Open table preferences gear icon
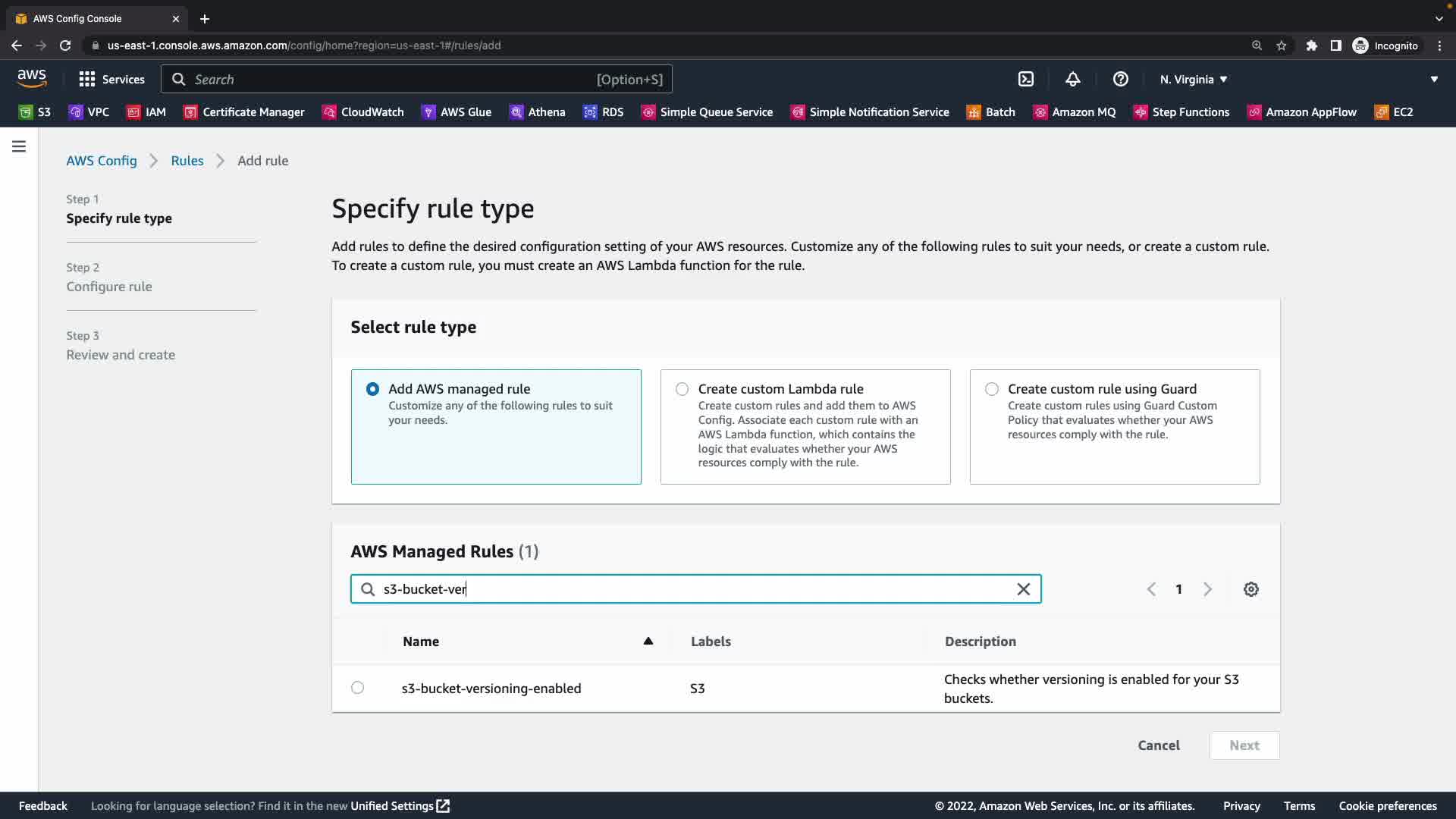This screenshot has height=819, width=1456. (x=1250, y=589)
